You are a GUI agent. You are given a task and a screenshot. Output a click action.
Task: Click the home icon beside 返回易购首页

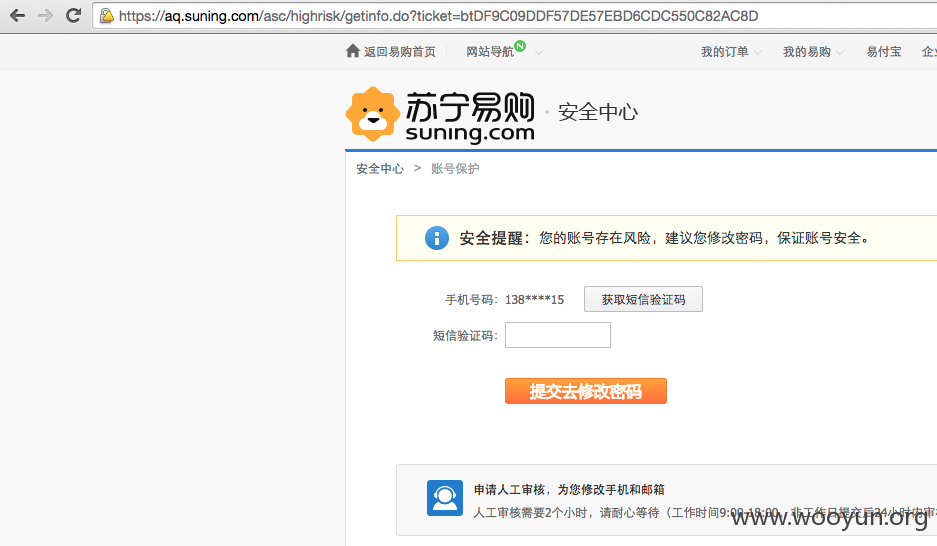pos(353,51)
